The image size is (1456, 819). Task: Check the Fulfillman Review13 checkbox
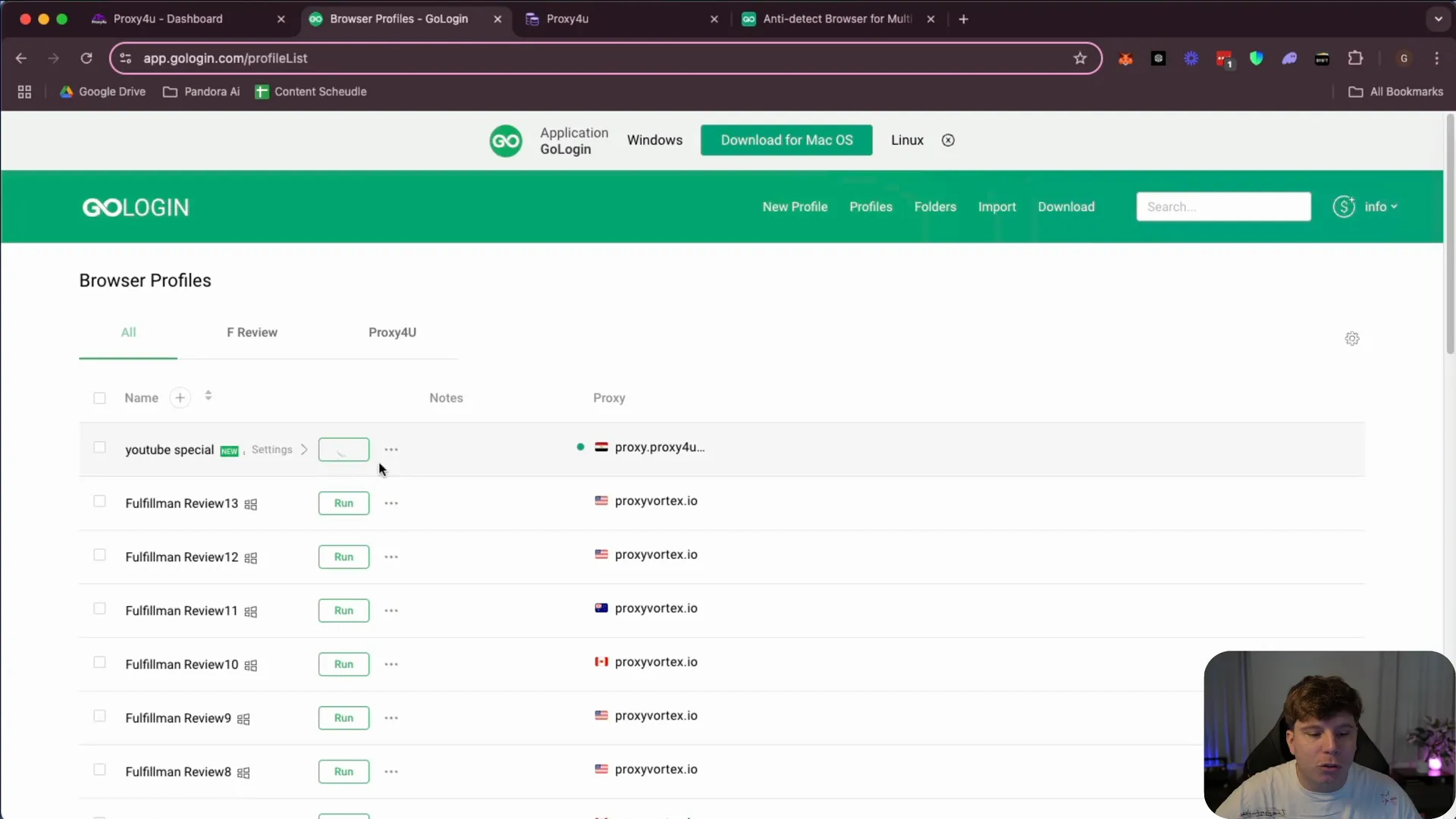(99, 501)
